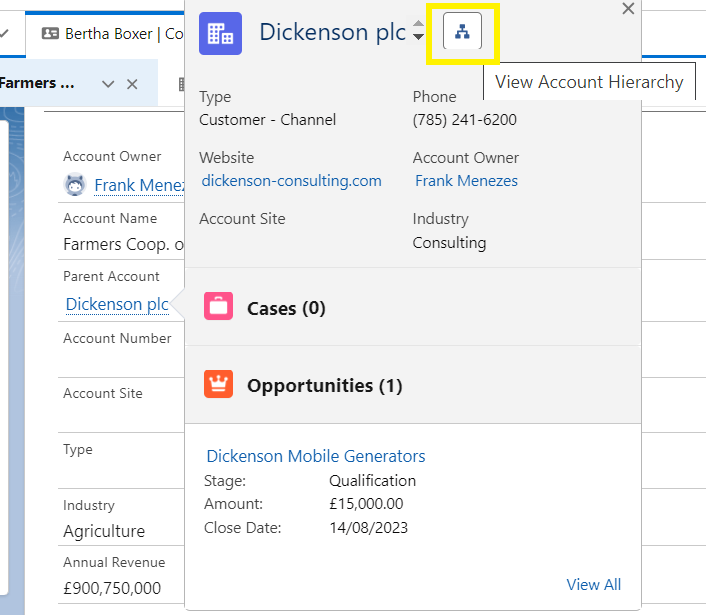Screen dimensions: 706x615
Task: Click the Dickenson plc popup title
Action: pos(332,32)
